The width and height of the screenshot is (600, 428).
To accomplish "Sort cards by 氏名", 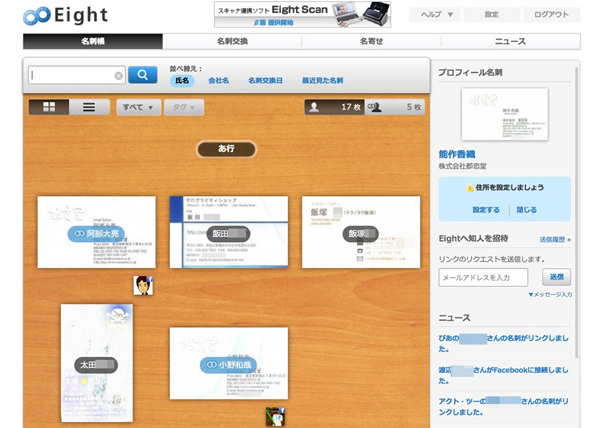I will click(x=180, y=80).
